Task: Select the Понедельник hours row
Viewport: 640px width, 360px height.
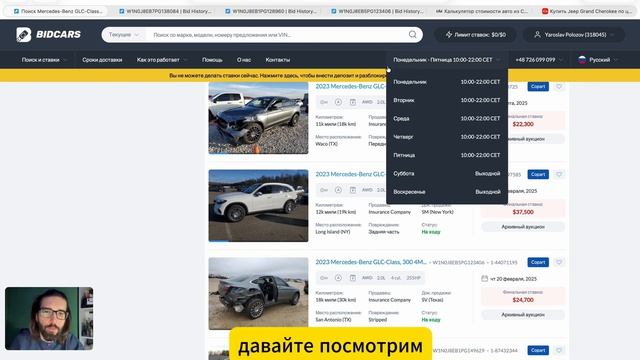Action: [447, 82]
